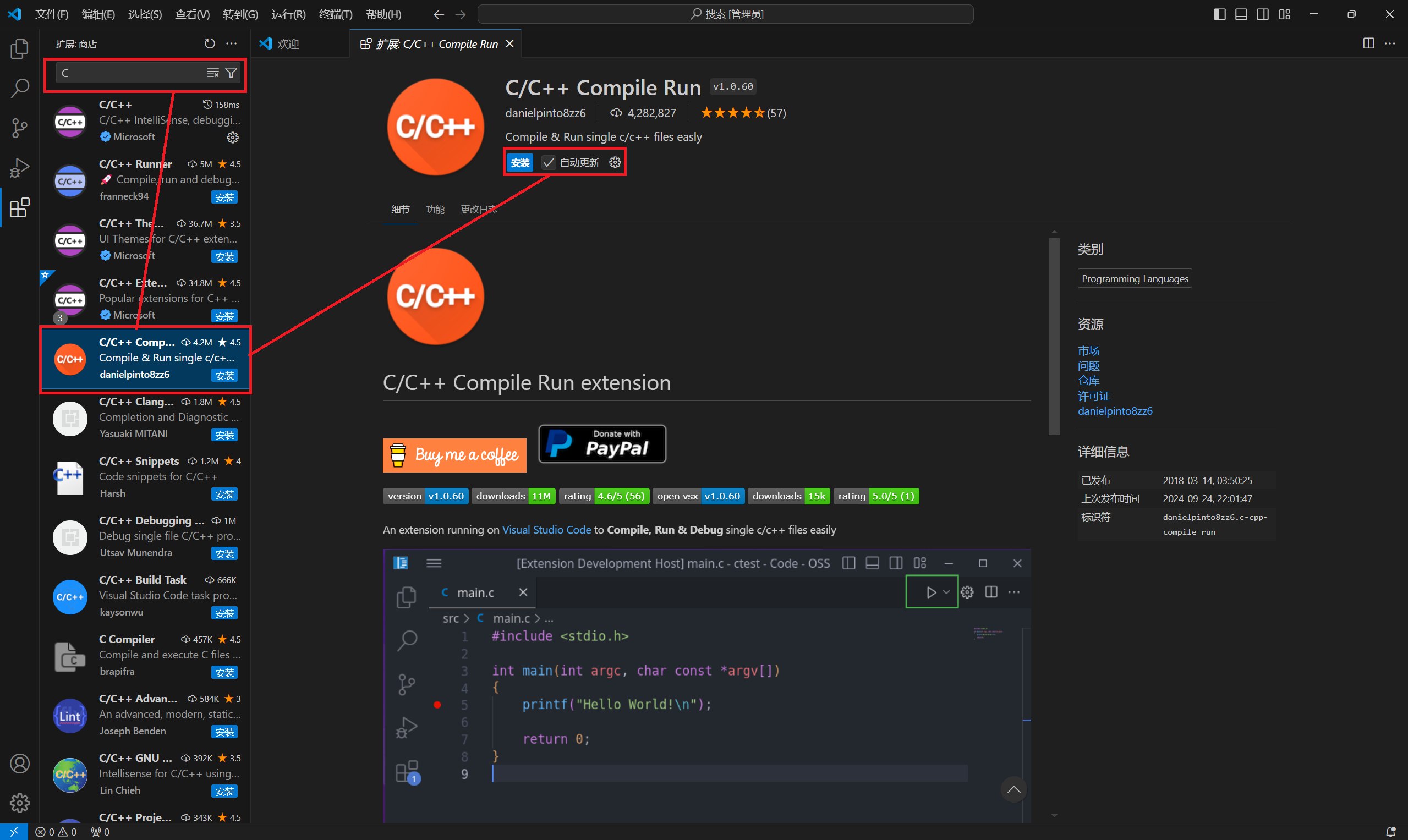Viewport: 1408px width, 840px height.
Task: Refresh the extensions marketplace list
Action: pos(210,43)
